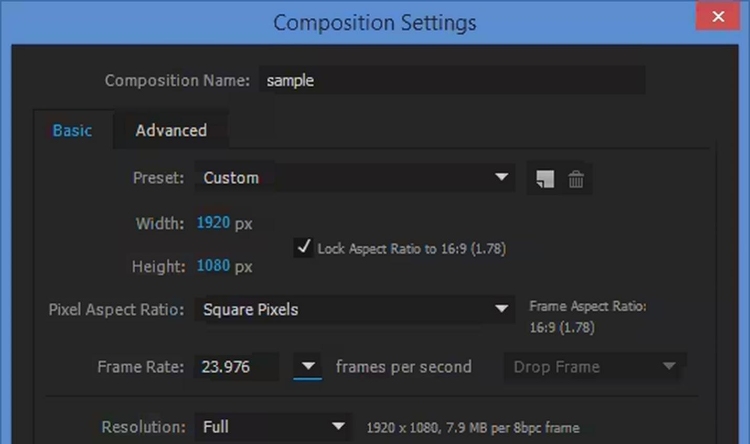The width and height of the screenshot is (750, 444).
Task: Click the Frame Rate field 23.976
Action: (236, 367)
